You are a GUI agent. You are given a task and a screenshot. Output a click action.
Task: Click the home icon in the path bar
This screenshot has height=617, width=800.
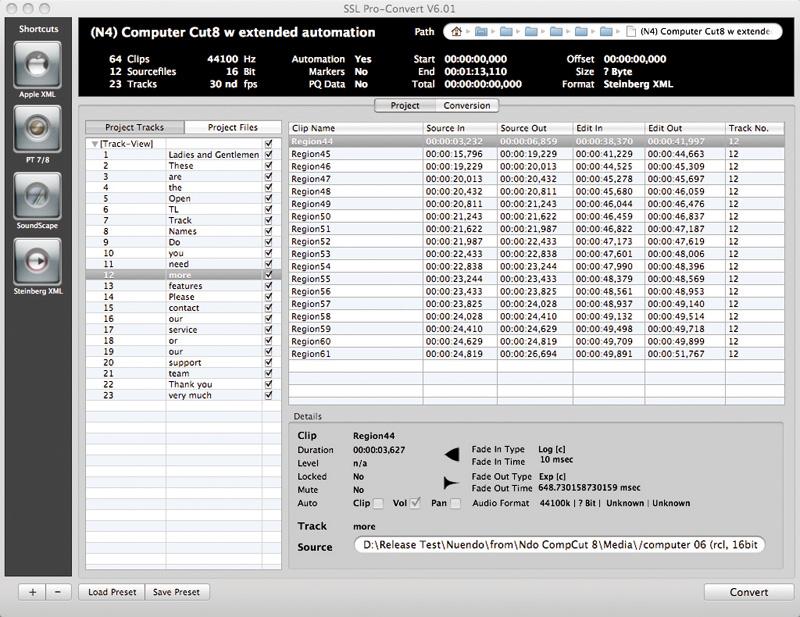454,32
